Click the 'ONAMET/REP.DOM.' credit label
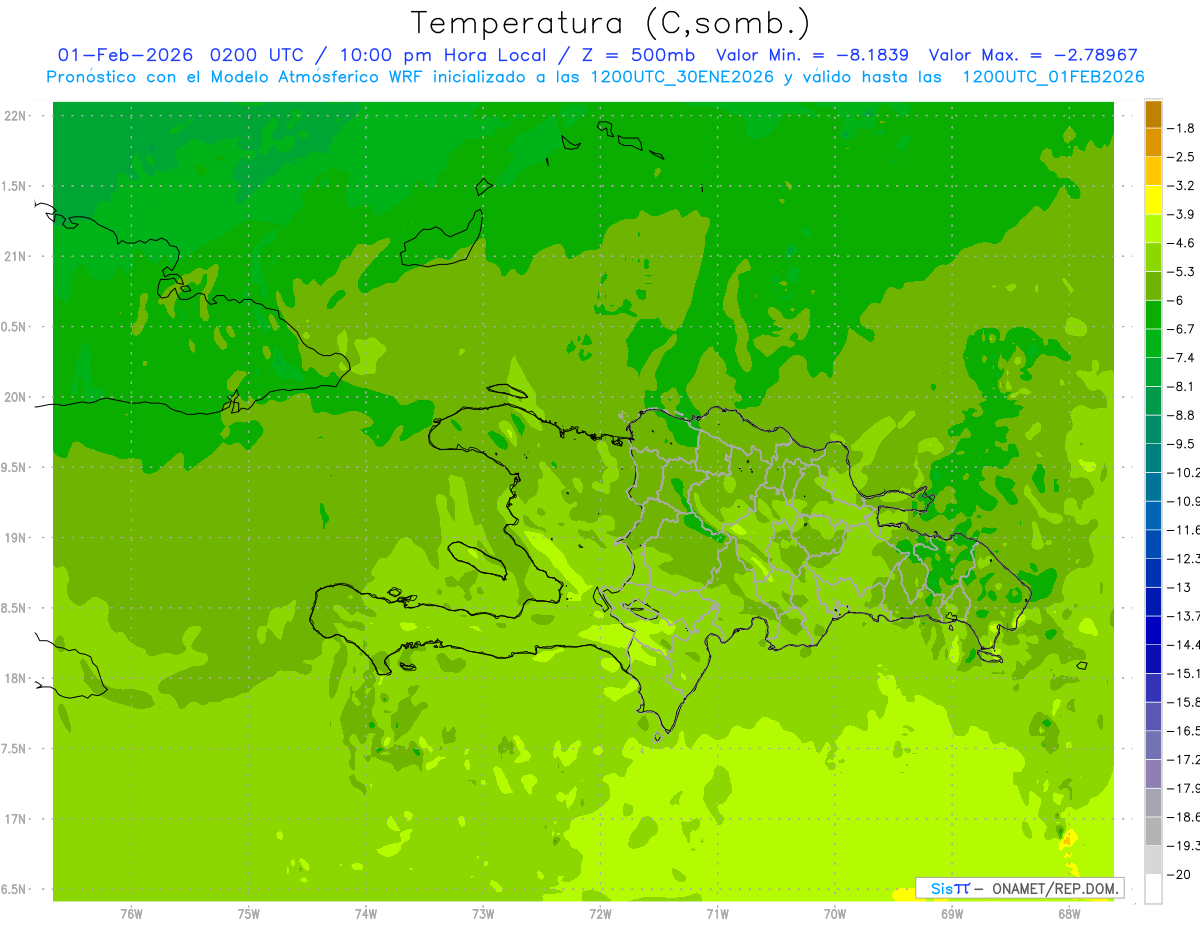Image resolution: width=1200 pixels, height=927 pixels. tap(1054, 888)
